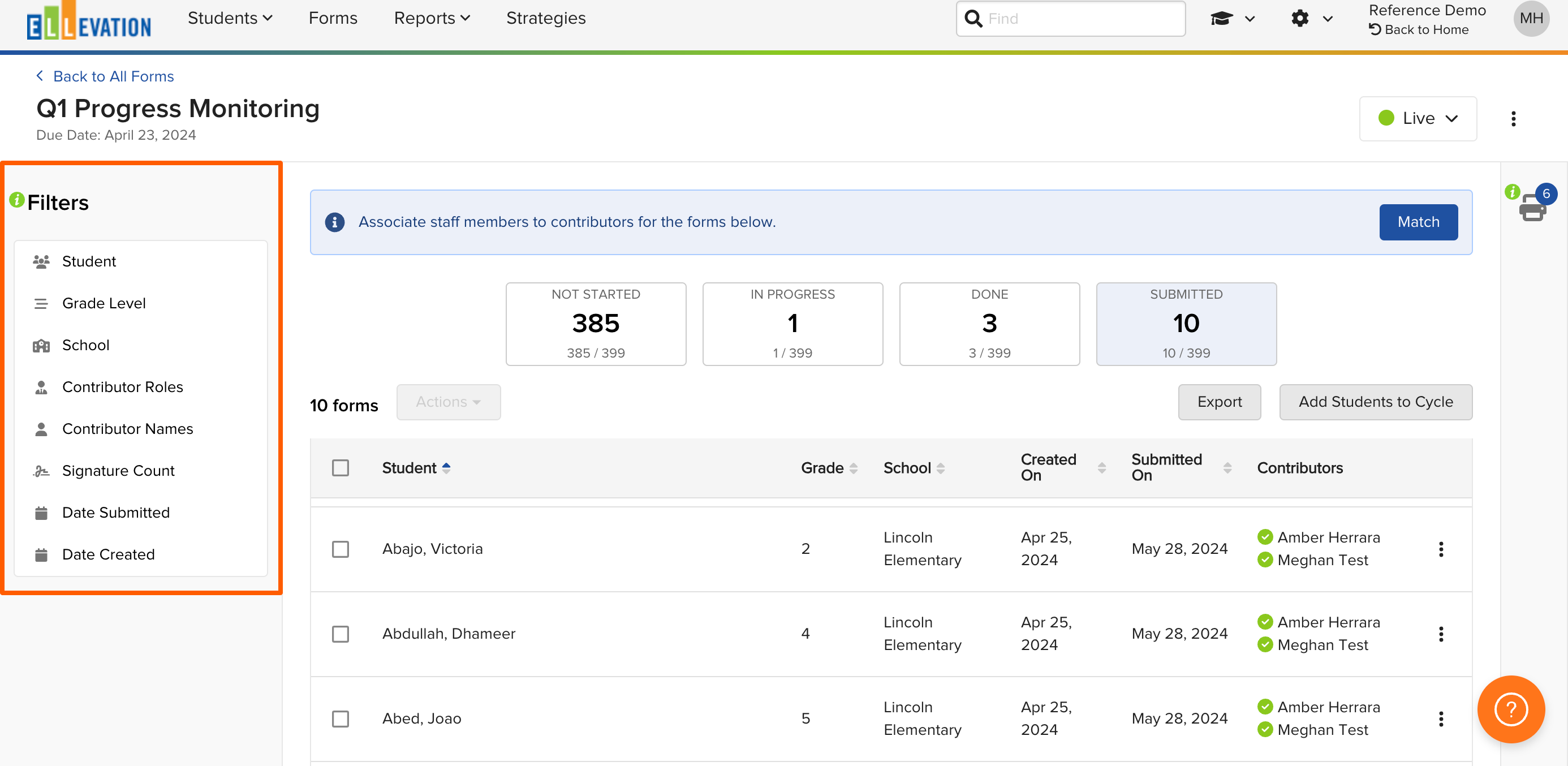
Task: Open the Live status dropdown
Action: pyautogui.click(x=1418, y=119)
